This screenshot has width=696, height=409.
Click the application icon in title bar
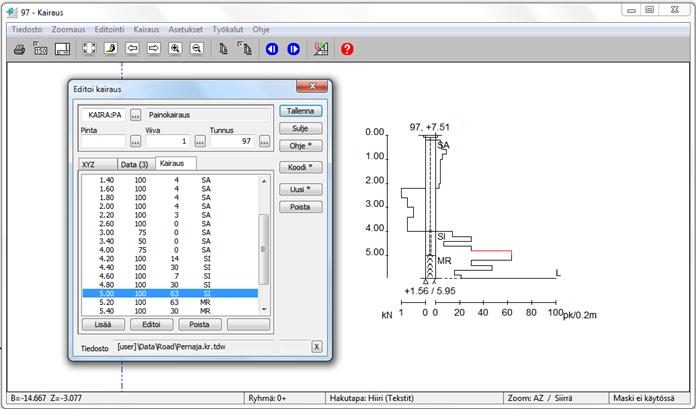coord(12,12)
